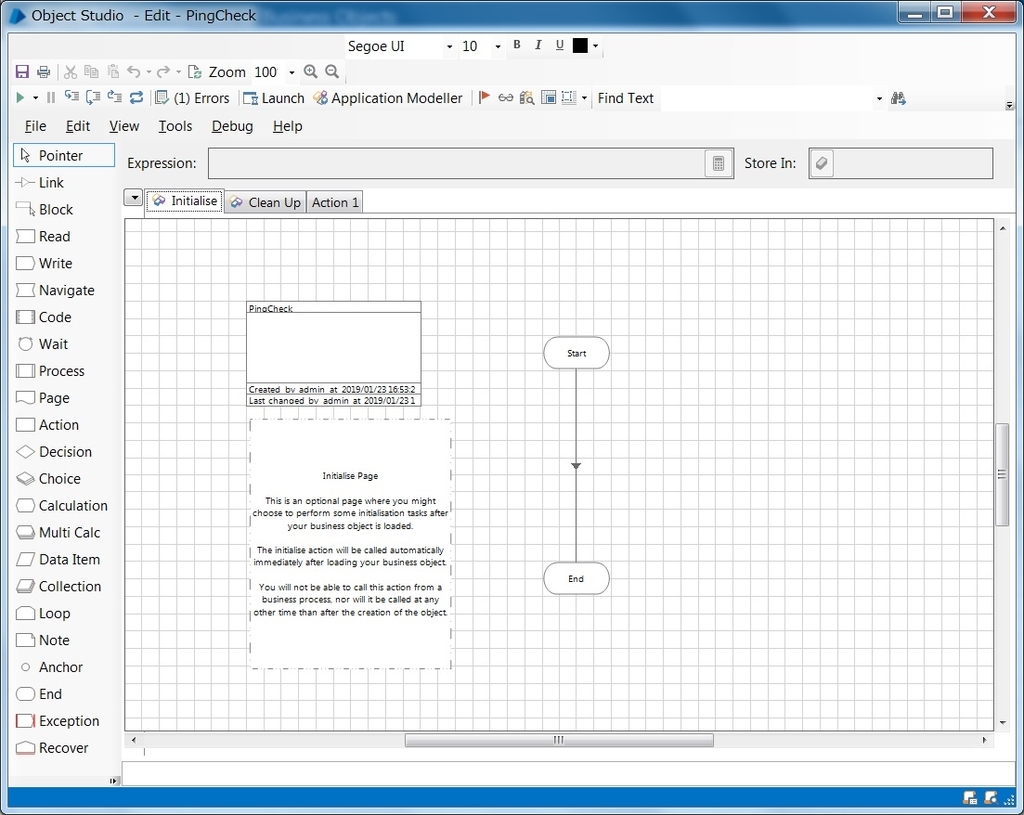Switch to the Action 1 tab
This screenshot has height=815, width=1024.
tap(334, 202)
